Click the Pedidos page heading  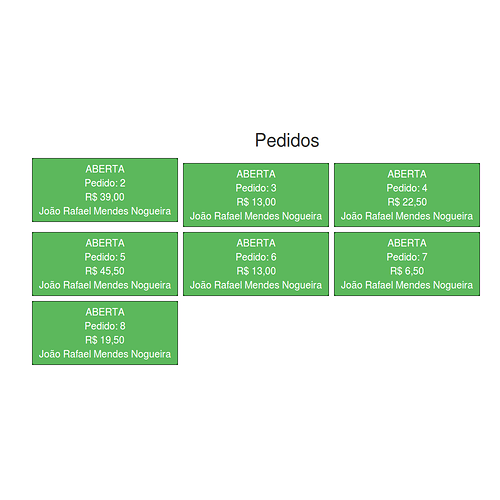click(x=287, y=140)
